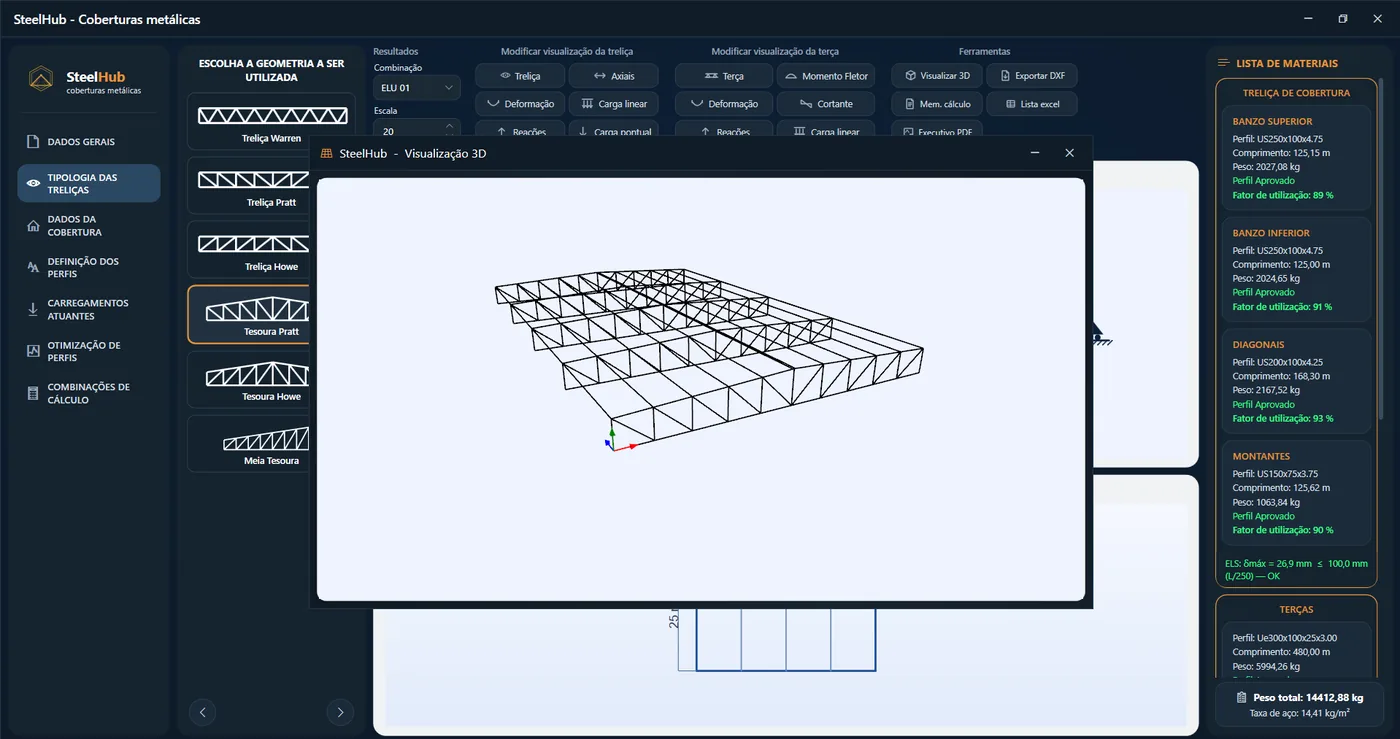Generate Executivo PDF document
Screen dimensions: 1400x739
[936, 130]
